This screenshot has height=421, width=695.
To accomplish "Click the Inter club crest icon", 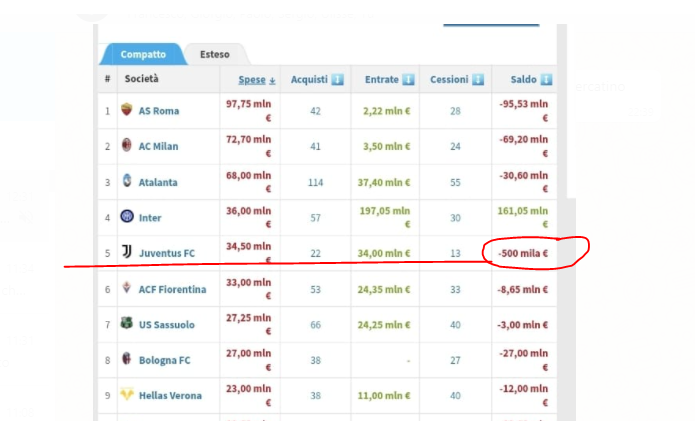I will click(x=127, y=217).
